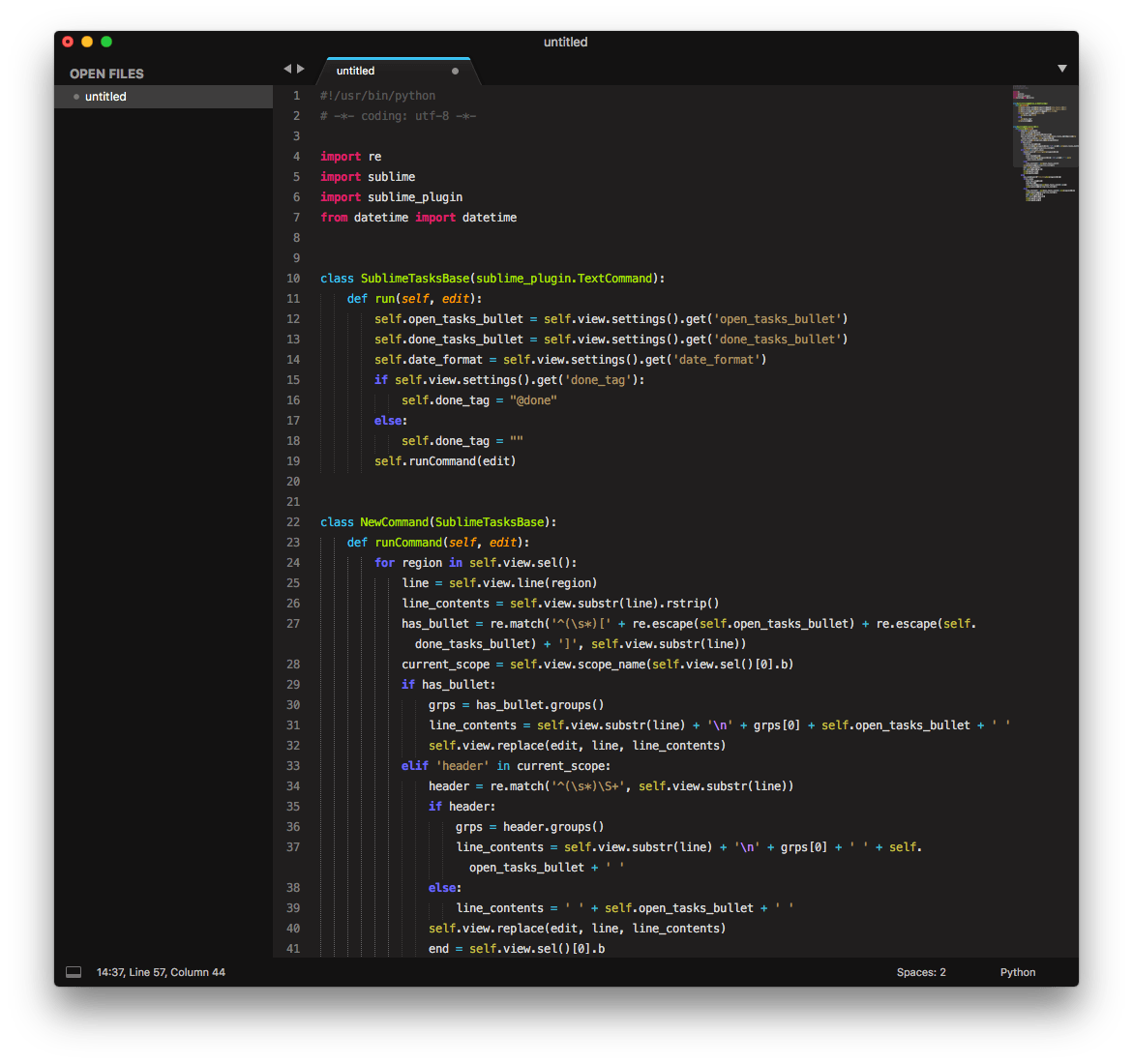
Task: Click the back file navigation arrow
Action: point(285,69)
